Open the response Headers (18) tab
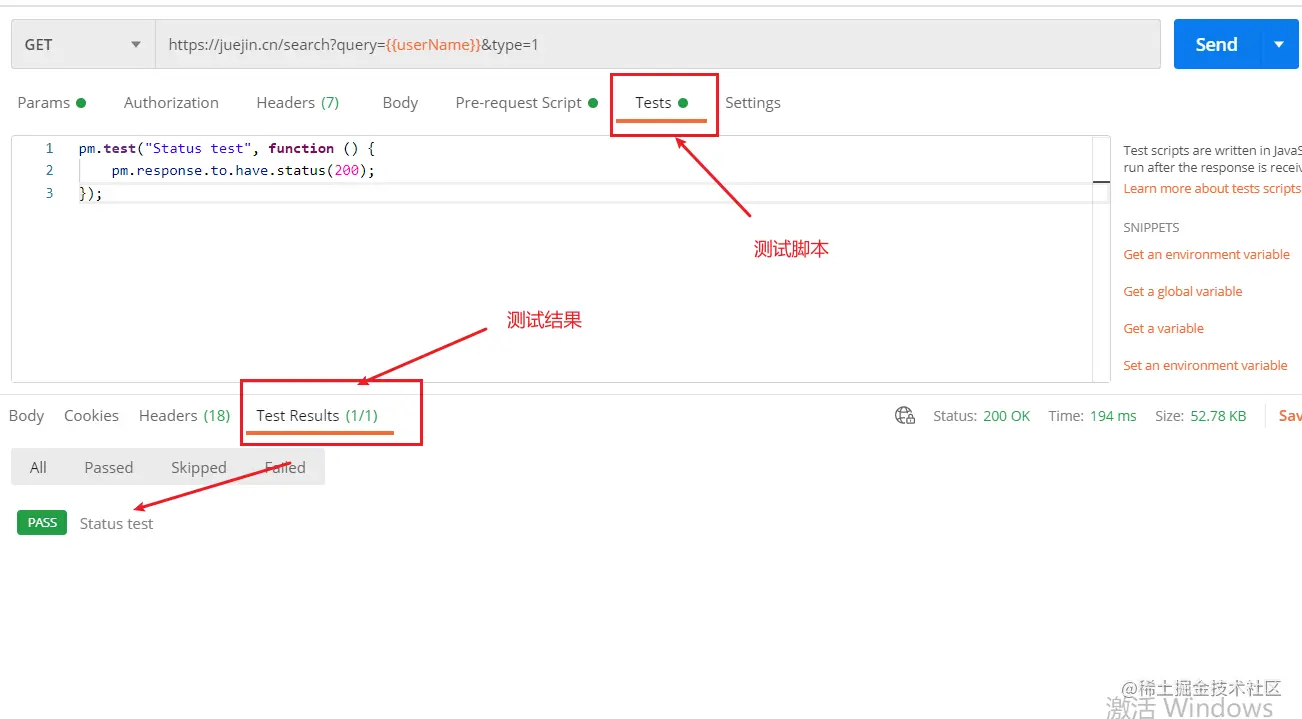1302x719 pixels. click(184, 416)
